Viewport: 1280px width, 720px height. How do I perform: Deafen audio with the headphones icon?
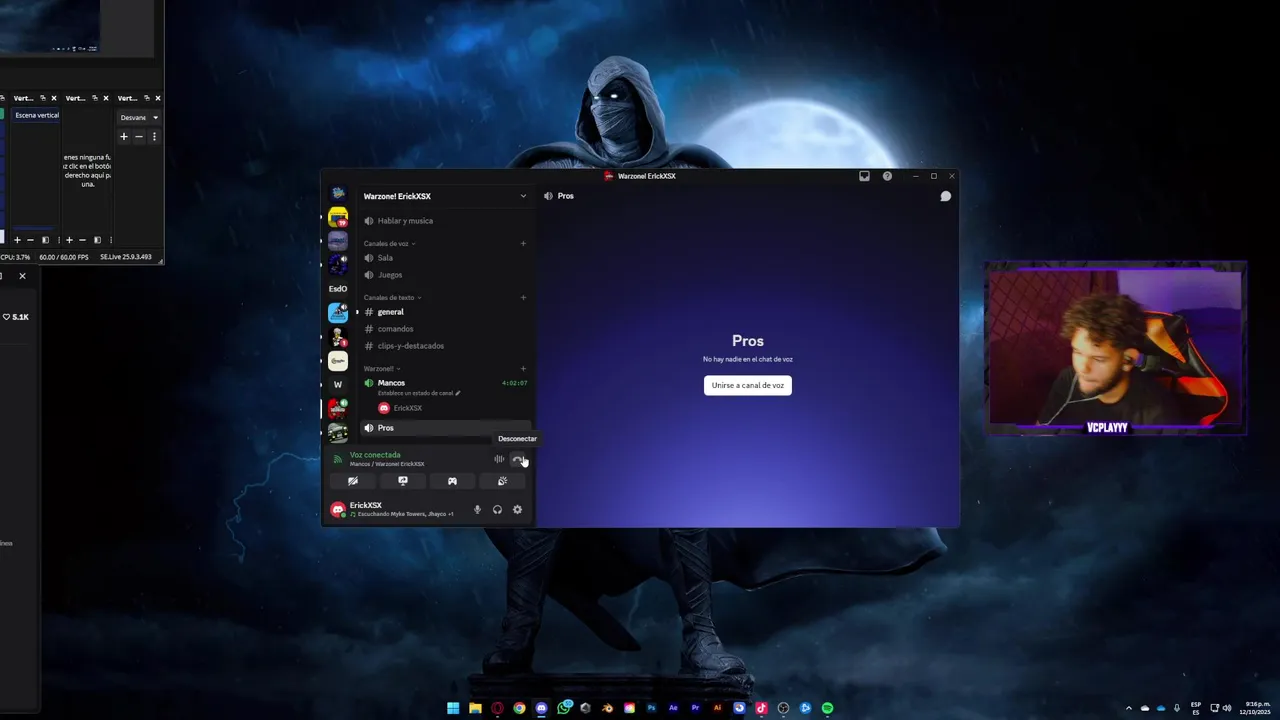[497, 509]
